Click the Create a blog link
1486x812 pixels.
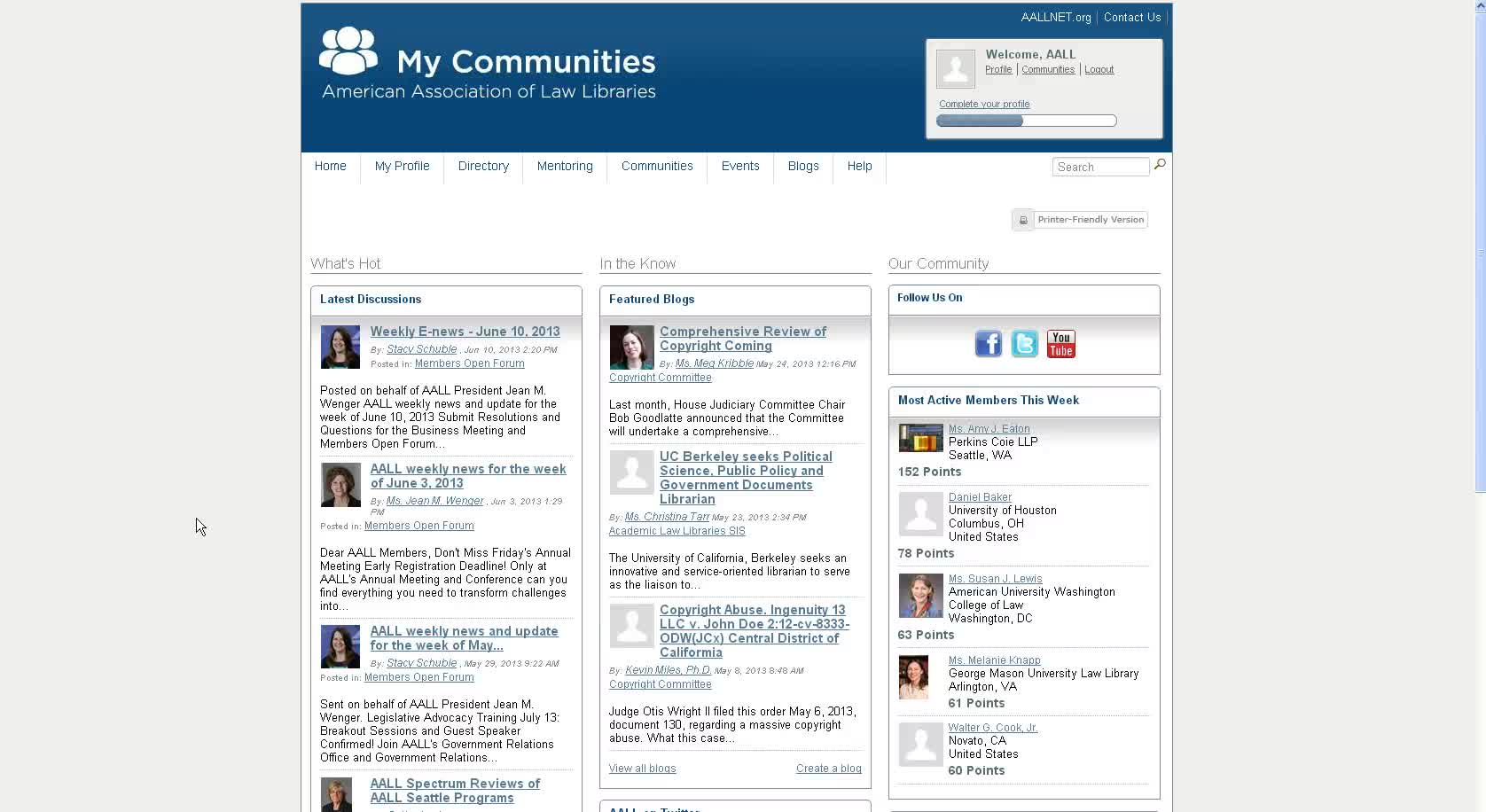point(829,769)
